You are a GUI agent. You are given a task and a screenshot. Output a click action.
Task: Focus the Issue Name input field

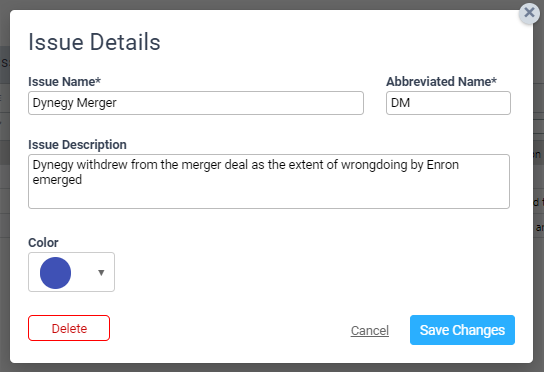pyautogui.click(x=196, y=103)
